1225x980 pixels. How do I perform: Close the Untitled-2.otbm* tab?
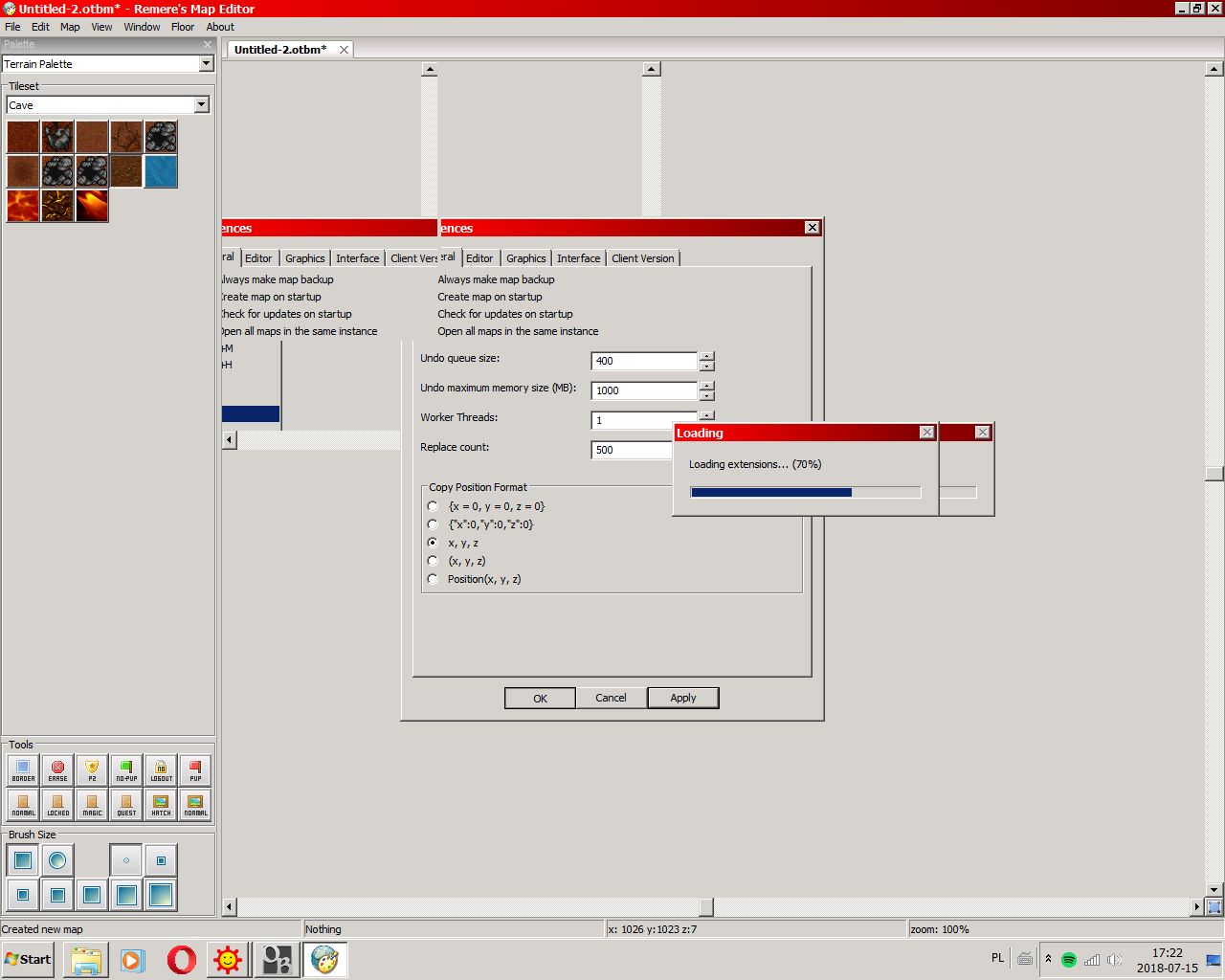(x=344, y=50)
